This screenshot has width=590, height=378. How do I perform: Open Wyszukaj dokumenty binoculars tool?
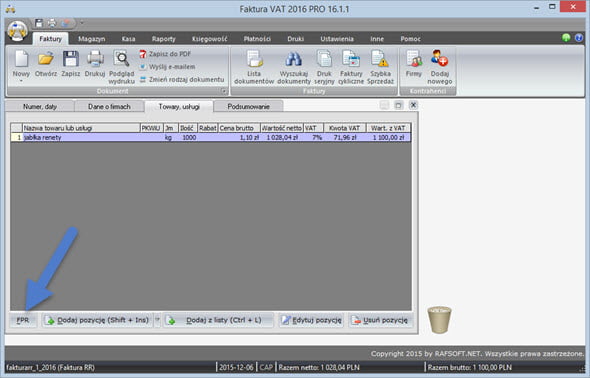(294, 67)
